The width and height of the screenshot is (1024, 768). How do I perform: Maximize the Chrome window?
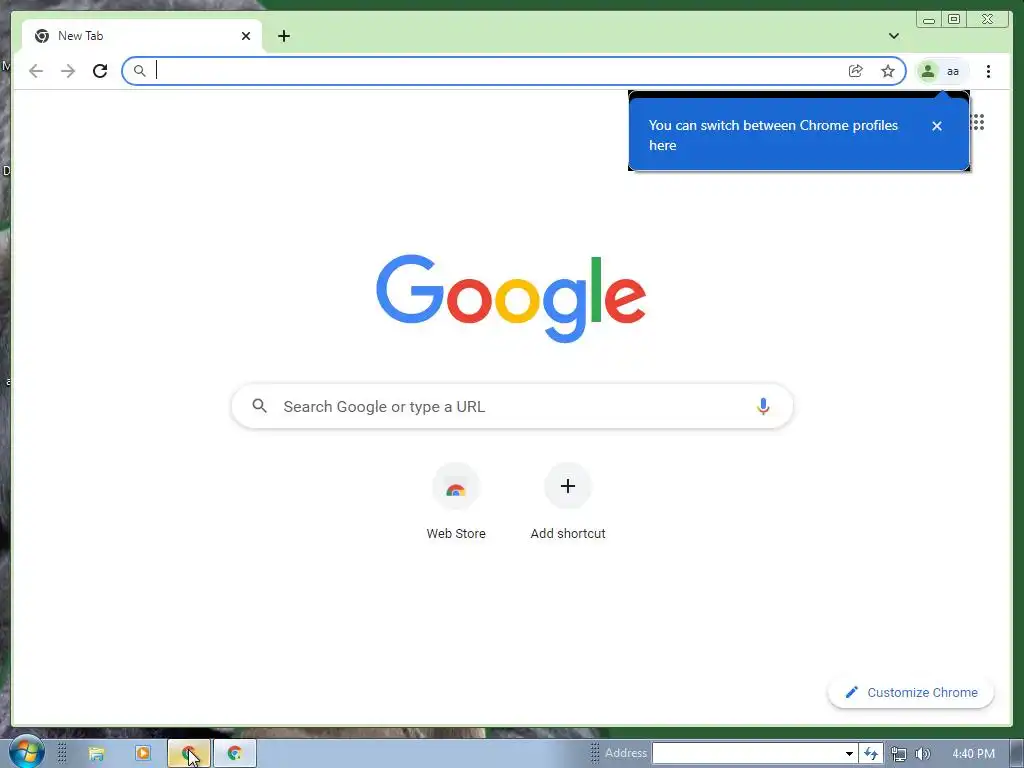pos(954,19)
